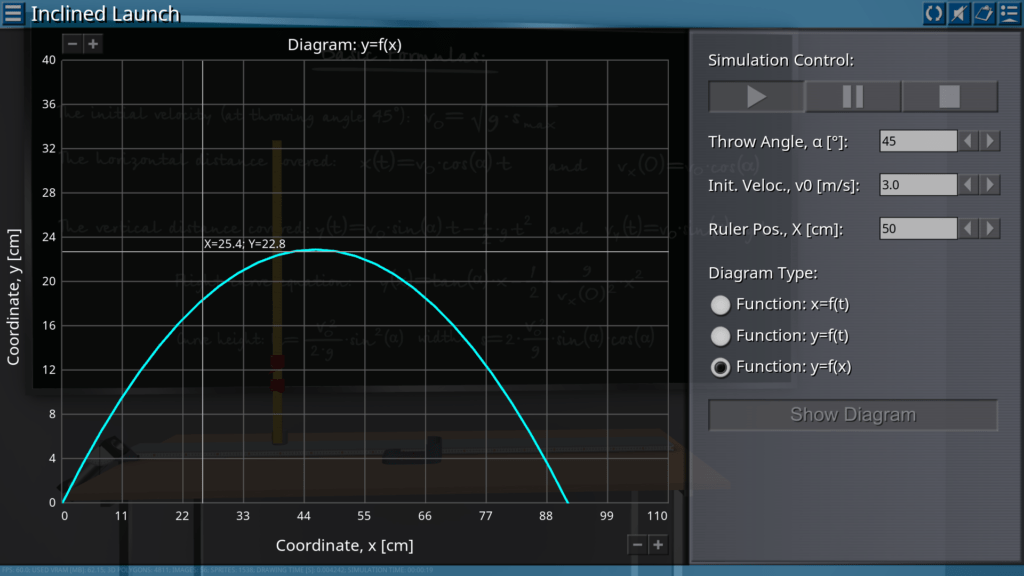The height and width of the screenshot is (576, 1024).
Task: Click the Show Diagram button
Action: (853, 415)
